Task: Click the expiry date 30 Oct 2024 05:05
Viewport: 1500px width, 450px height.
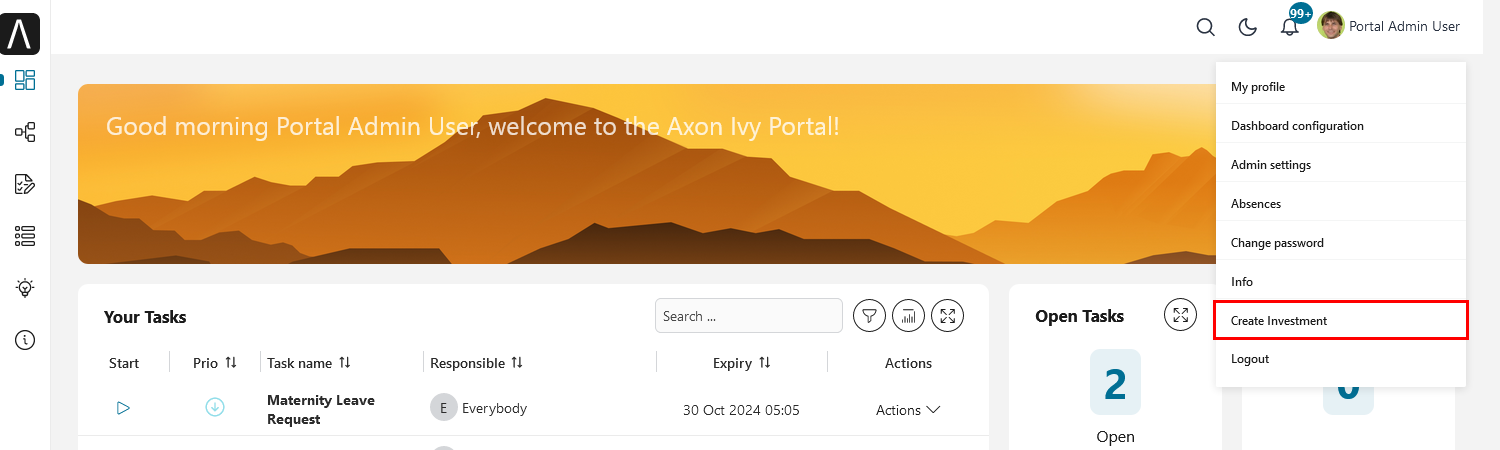Action: pos(741,410)
